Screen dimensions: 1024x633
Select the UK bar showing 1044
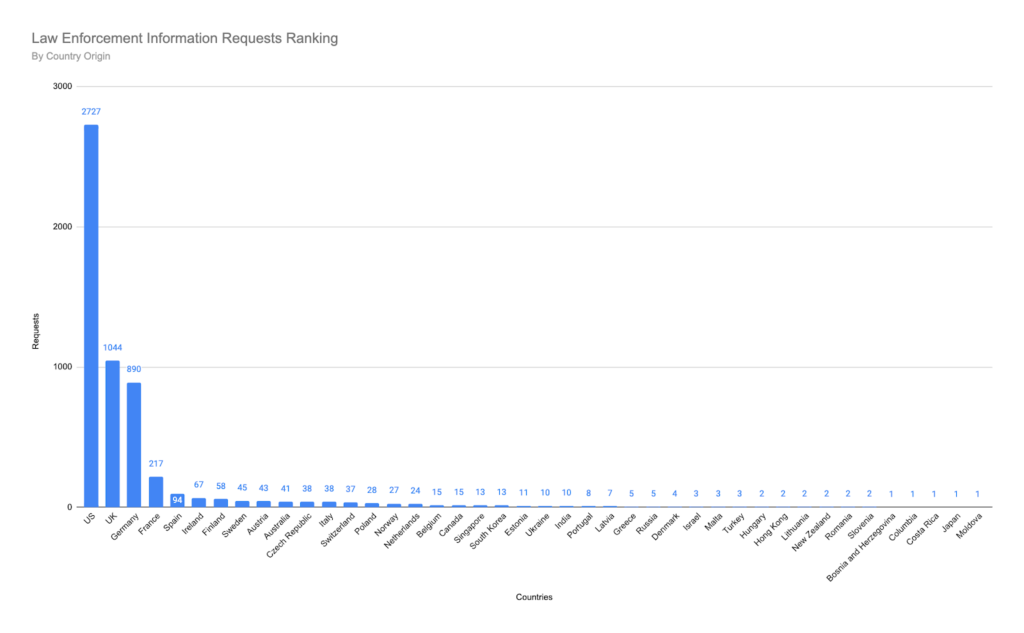click(x=113, y=433)
